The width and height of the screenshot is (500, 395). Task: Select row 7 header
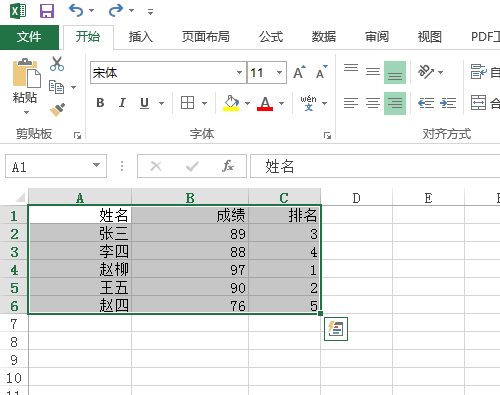pyautogui.click(x=14, y=324)
